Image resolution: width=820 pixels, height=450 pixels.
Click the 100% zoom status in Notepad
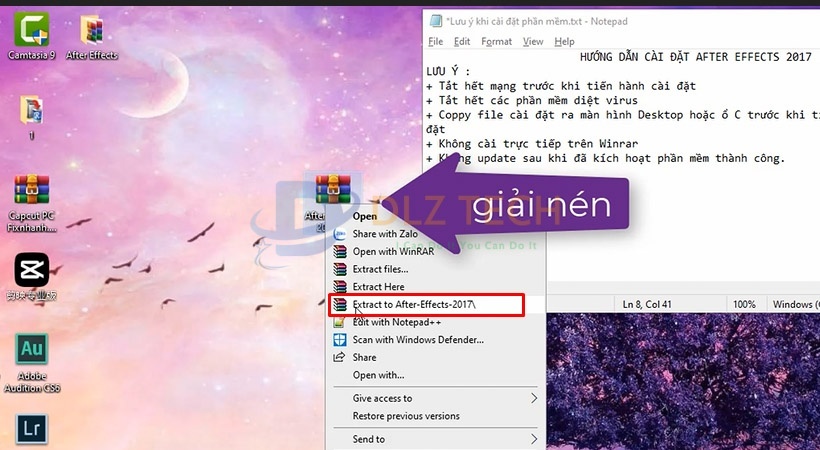point(744,304)
